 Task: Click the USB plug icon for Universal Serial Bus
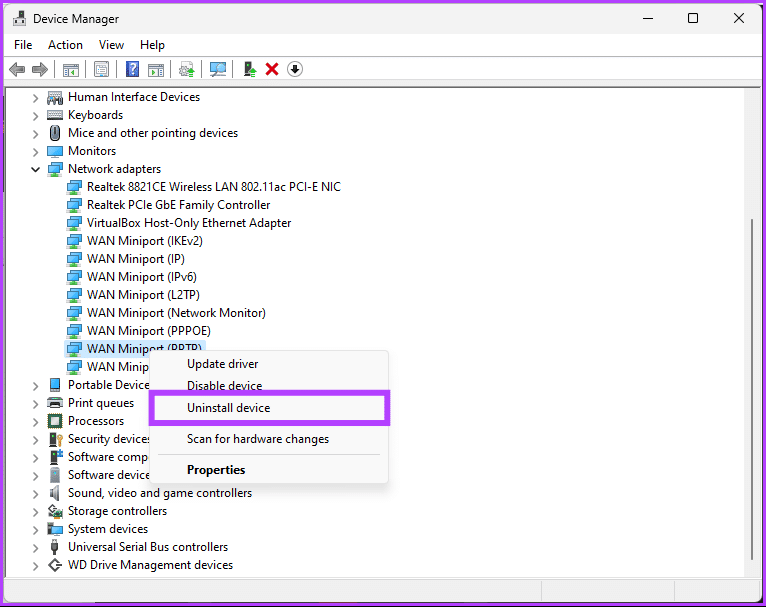click(55, 547)
